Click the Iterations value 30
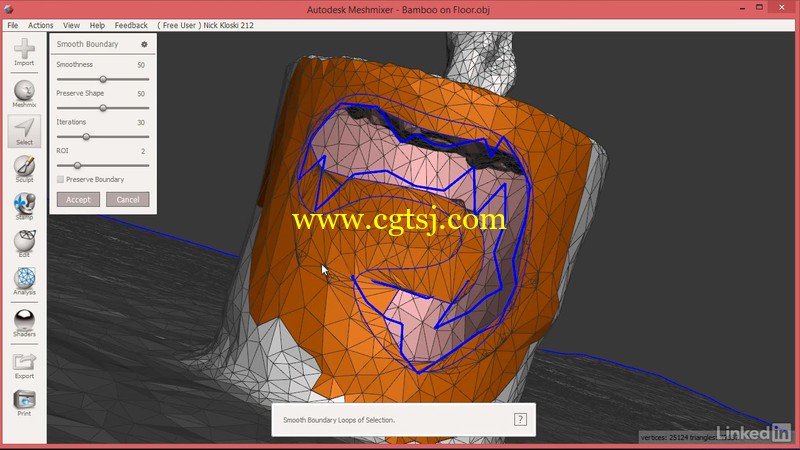800x450 pixels. (x=141, y=122)
